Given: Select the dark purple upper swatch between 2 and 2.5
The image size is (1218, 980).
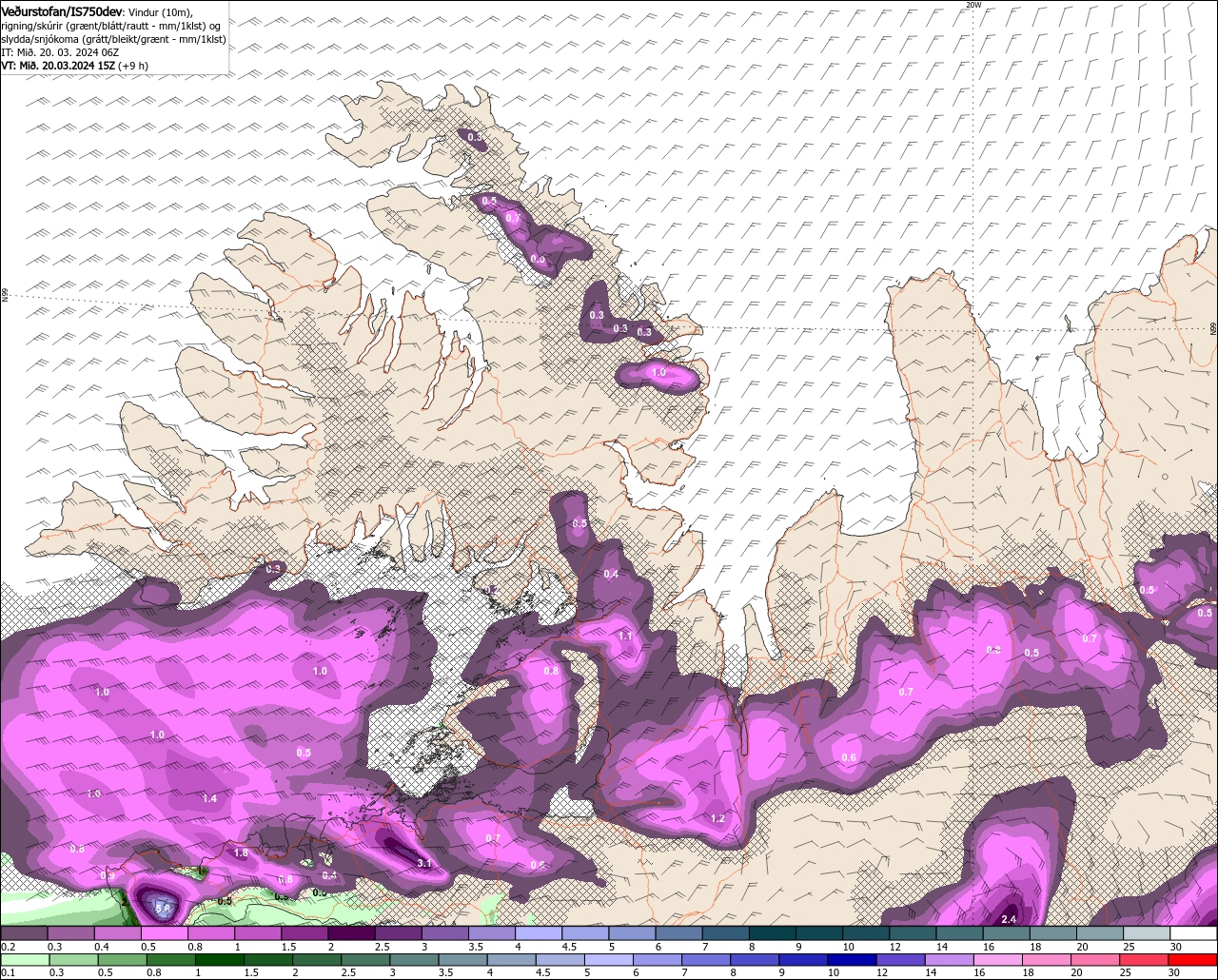Looking at the screenshot, I should coord(351,933).
